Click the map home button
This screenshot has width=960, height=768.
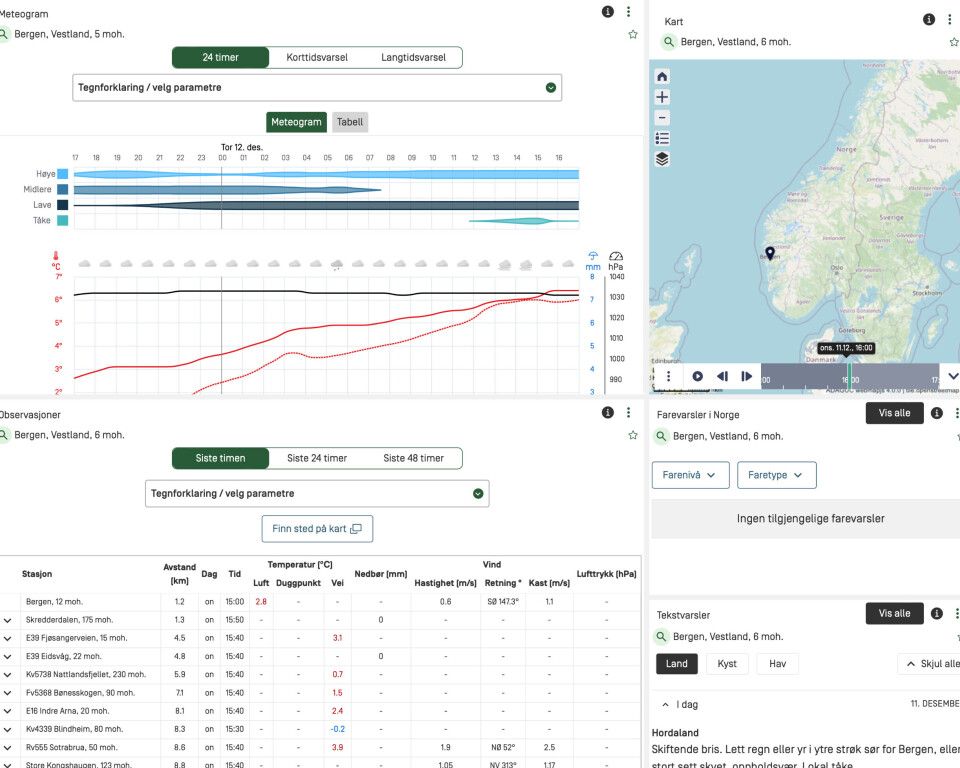(x=662, y=77)
